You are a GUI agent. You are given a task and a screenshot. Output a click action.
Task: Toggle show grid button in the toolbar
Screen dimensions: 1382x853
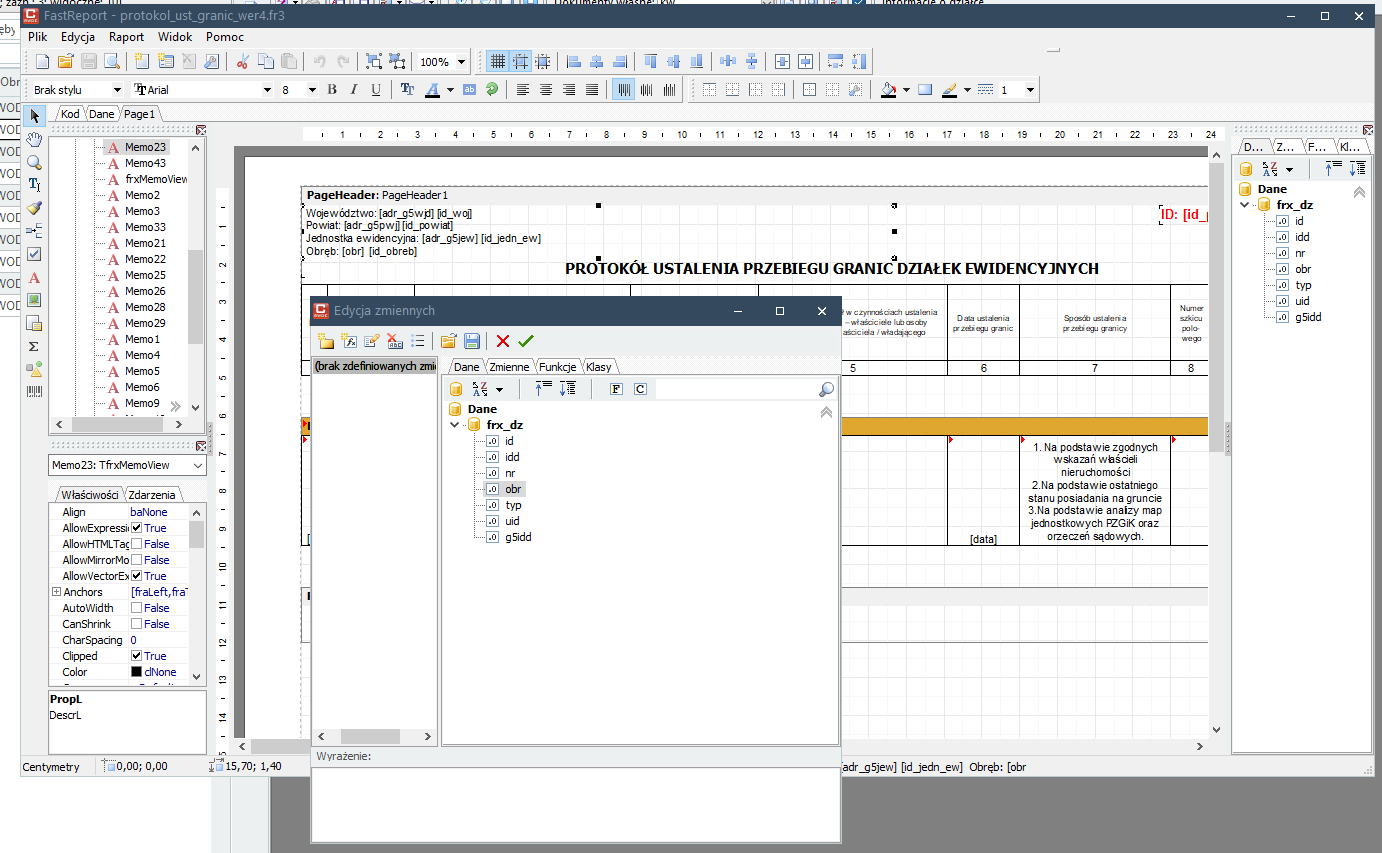pyautogui.click(x=497, y=62)
